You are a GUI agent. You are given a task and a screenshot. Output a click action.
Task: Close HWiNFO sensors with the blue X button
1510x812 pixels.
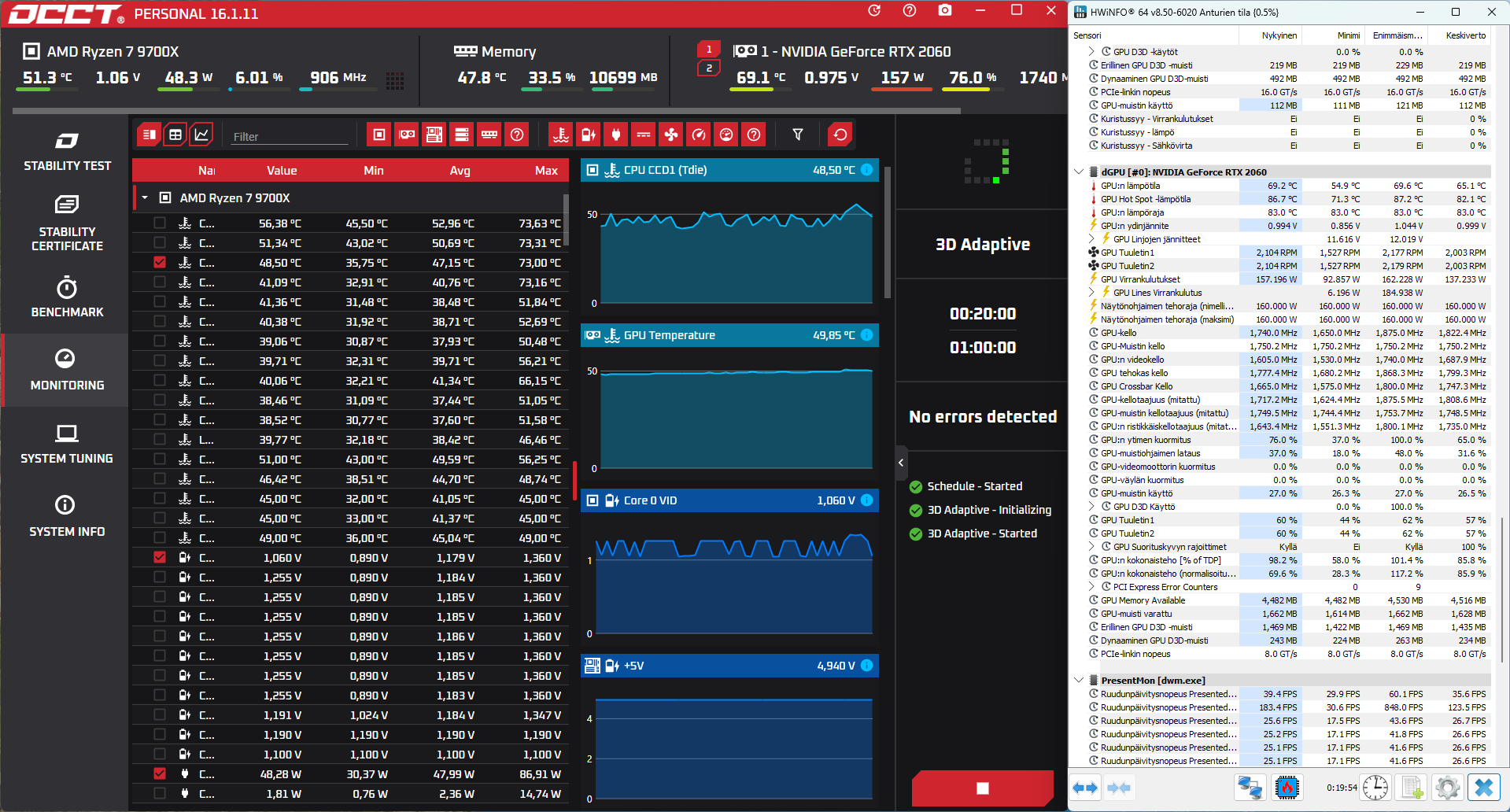click(x=1484, y=788)
